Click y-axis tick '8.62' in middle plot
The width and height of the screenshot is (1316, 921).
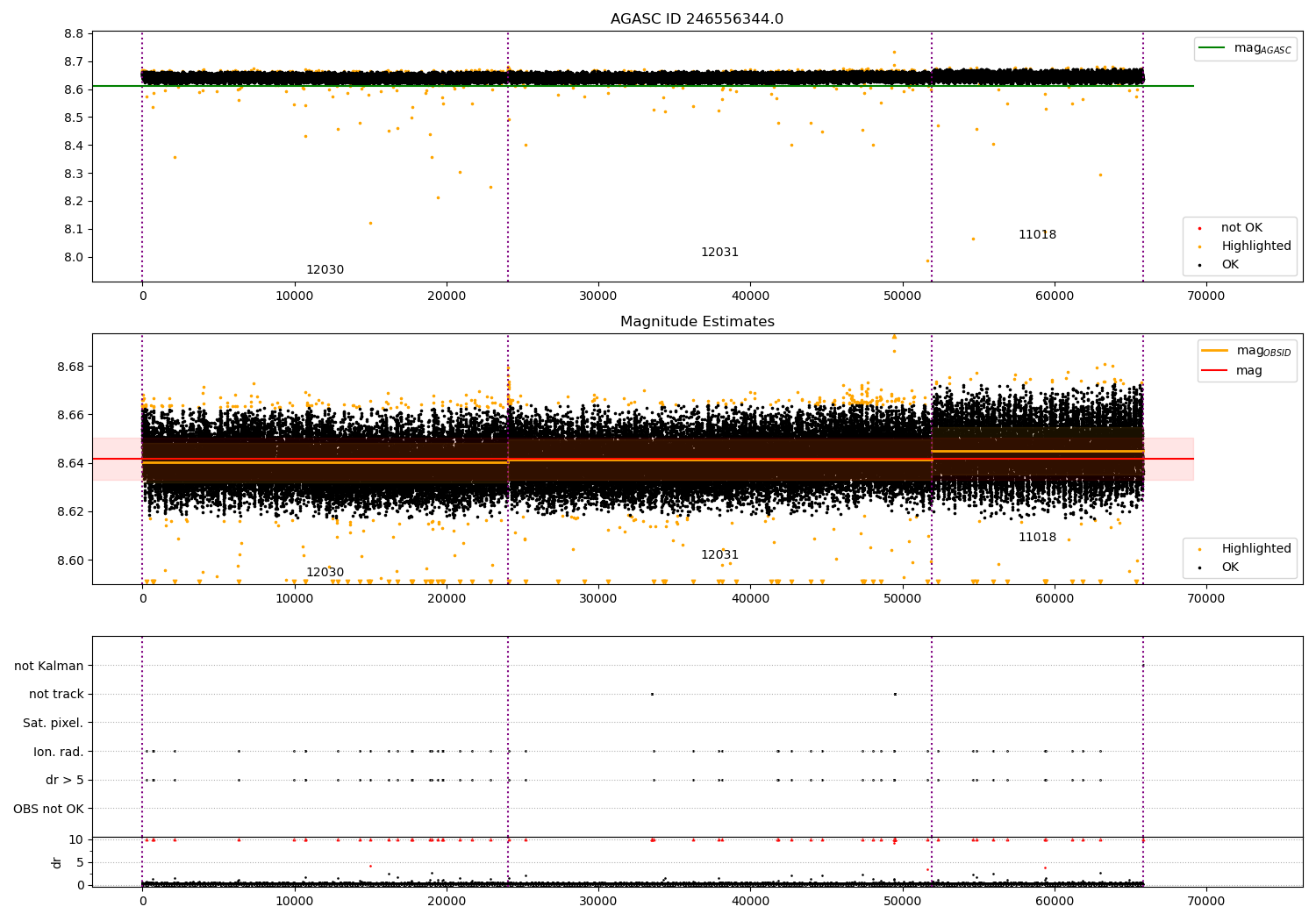pos(71,512)
